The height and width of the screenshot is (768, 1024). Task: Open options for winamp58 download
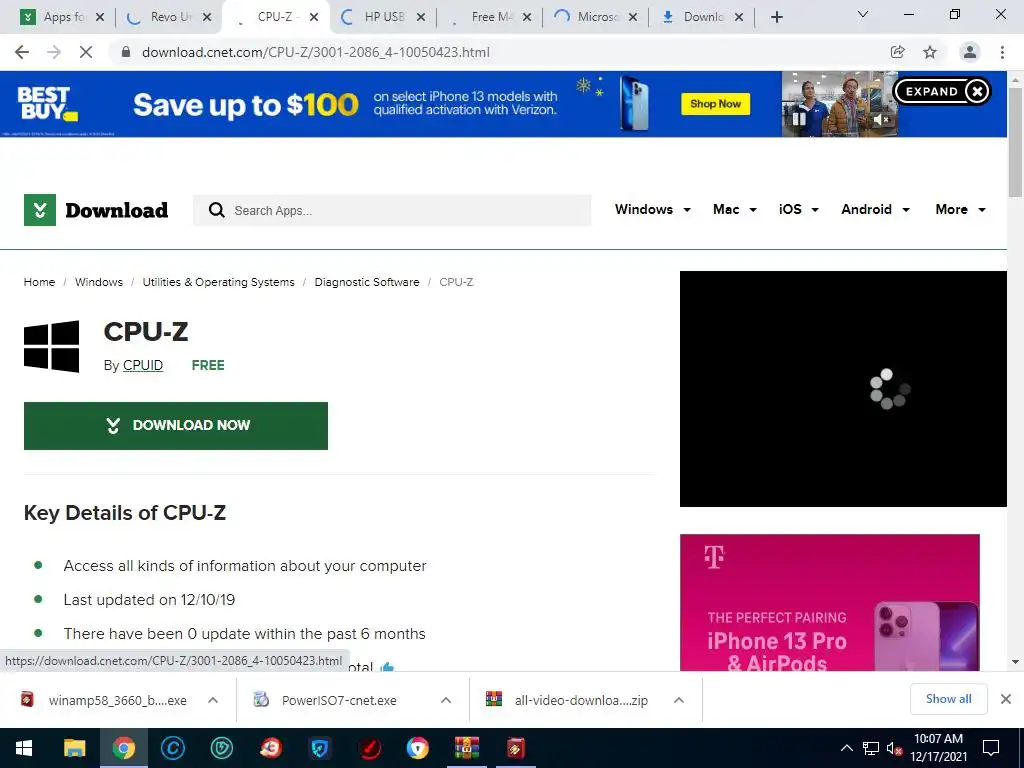(213, 700)
